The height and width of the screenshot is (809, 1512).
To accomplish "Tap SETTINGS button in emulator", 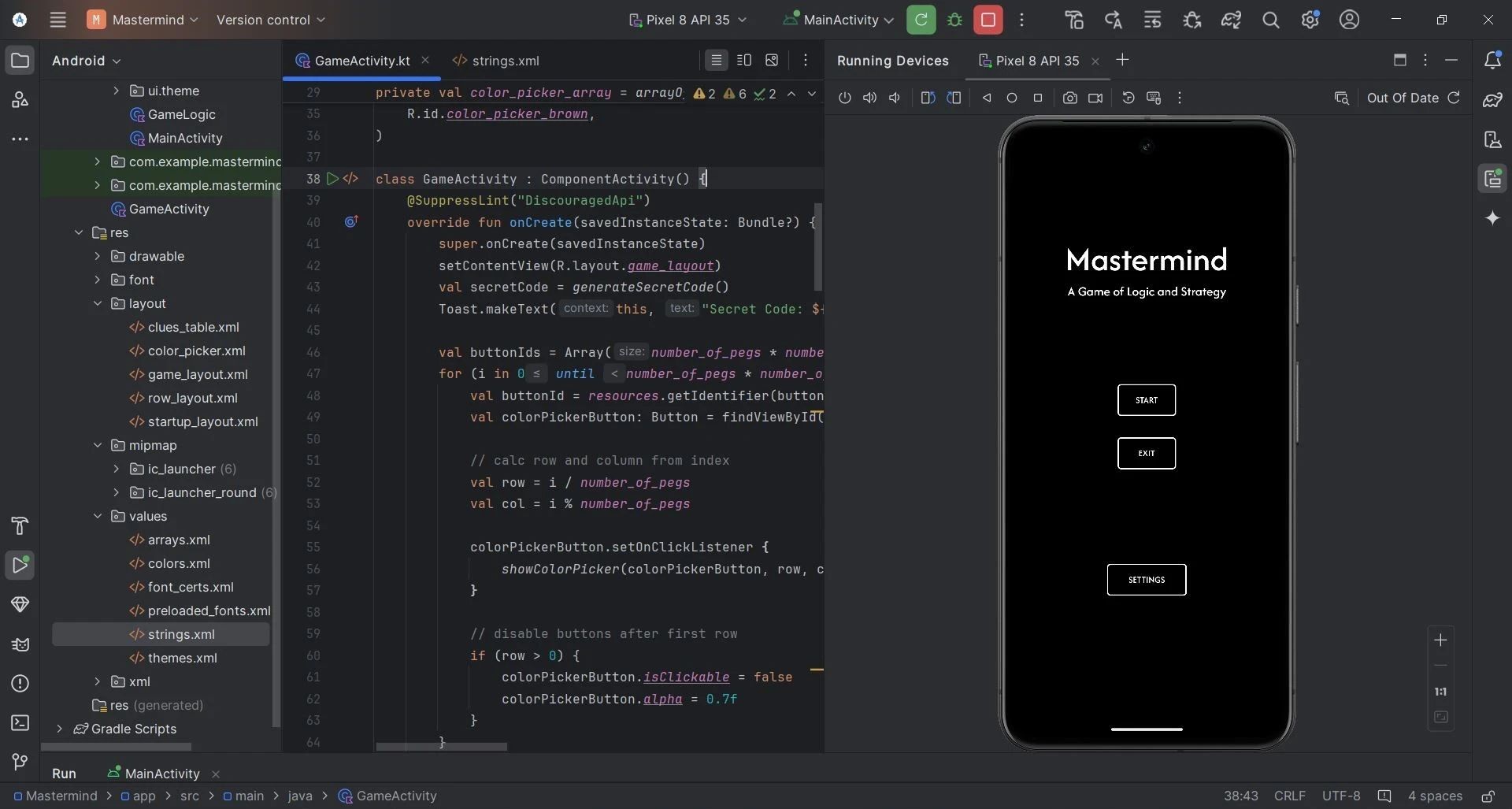I will tap(1147, 580).
